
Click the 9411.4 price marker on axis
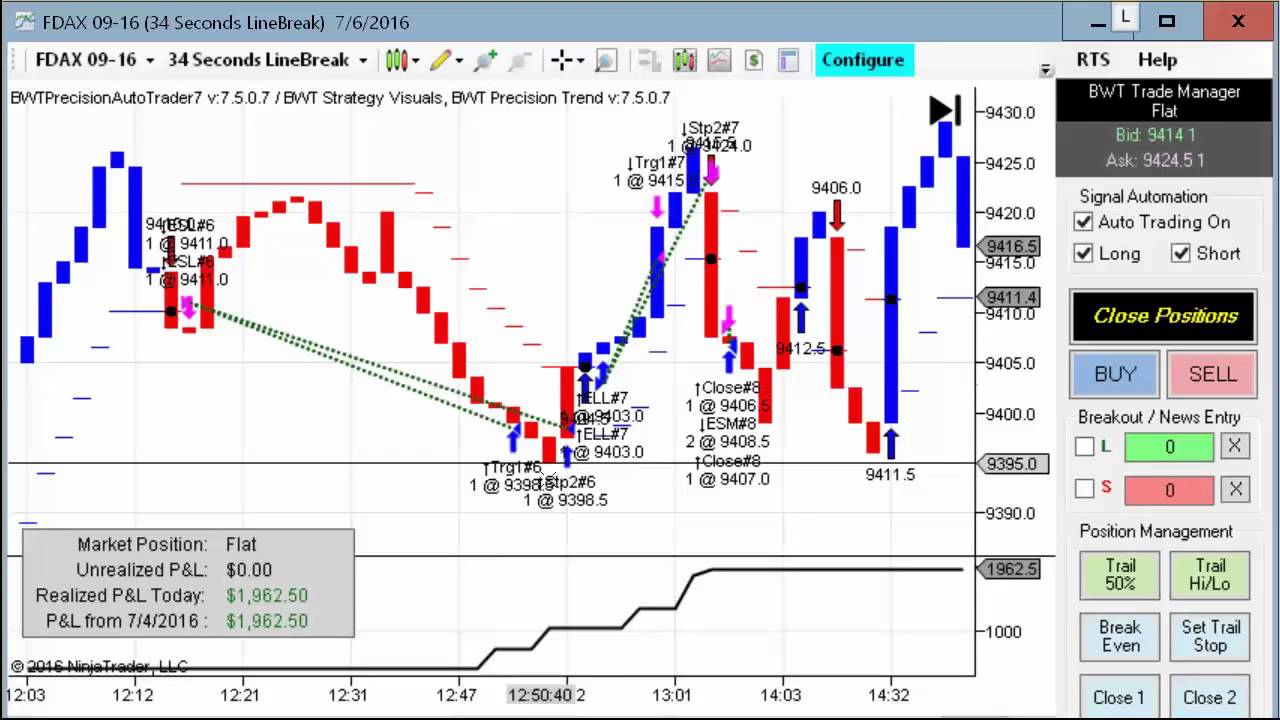(x=1010, y=297)
